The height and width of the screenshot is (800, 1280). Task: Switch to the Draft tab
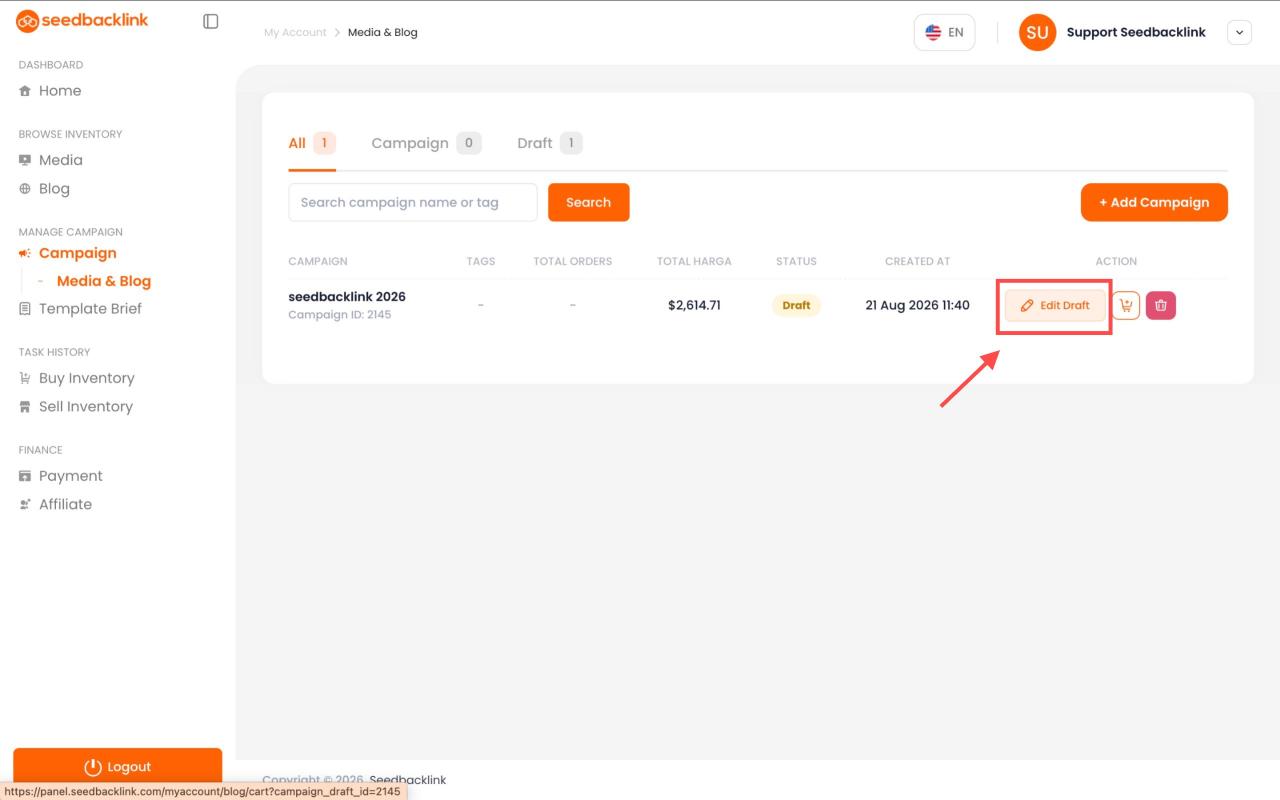pos(549,143)
